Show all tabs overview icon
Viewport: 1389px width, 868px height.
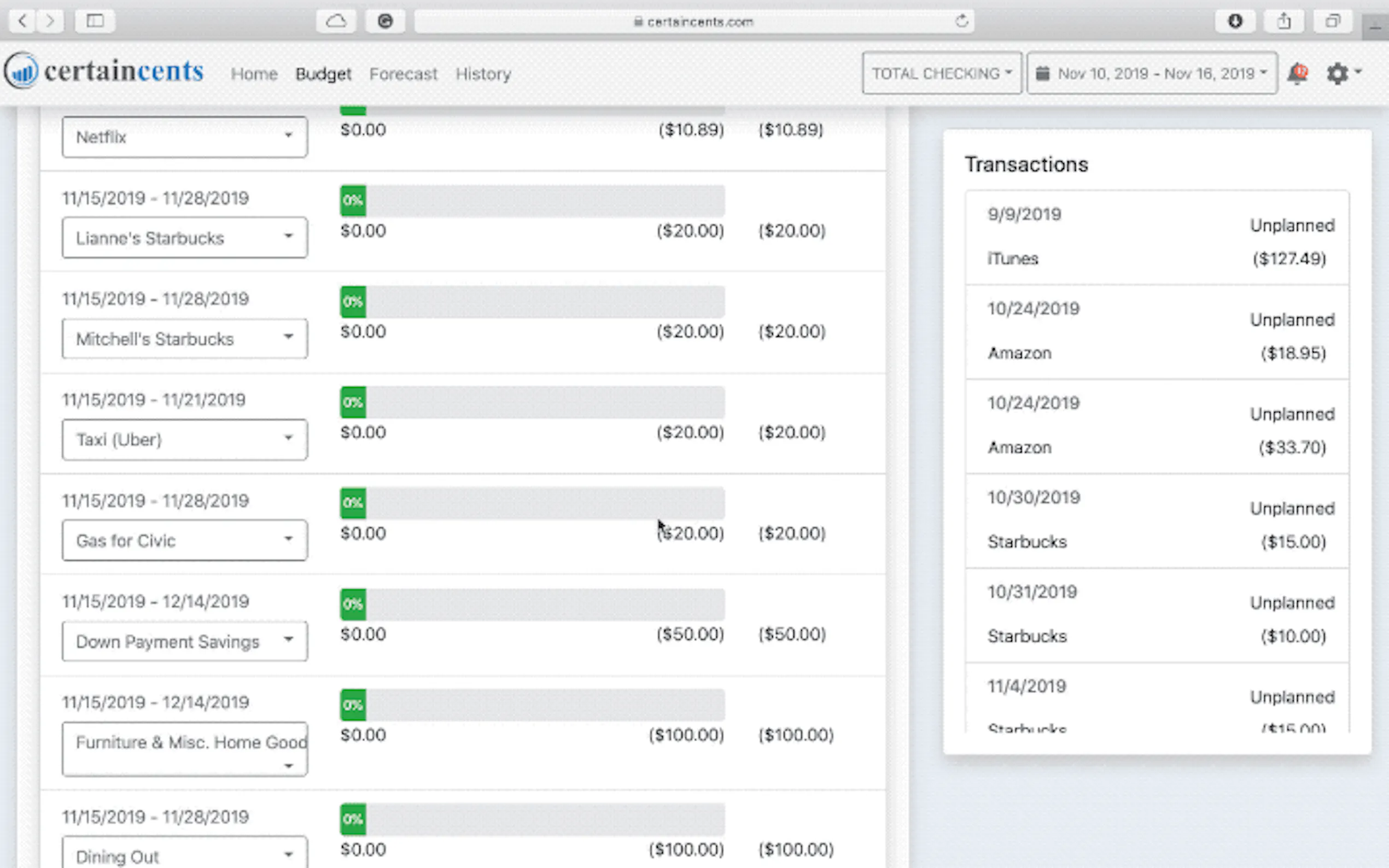(x=1332, y=21)
